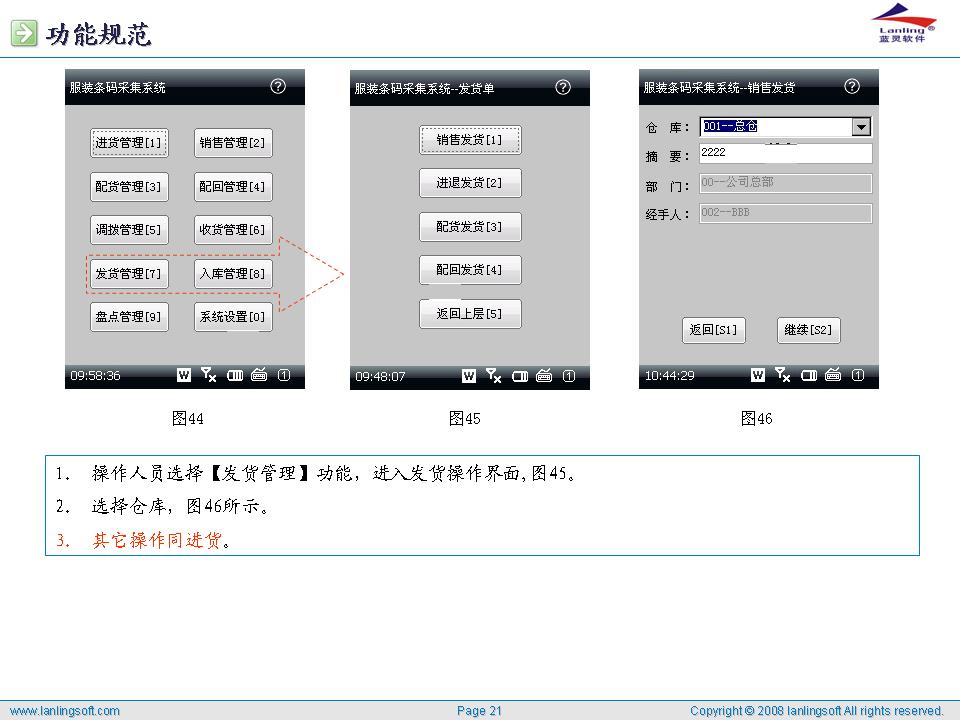Click the 图44 caption
Viewport: 960px width, 720px height.
(187, 418)
